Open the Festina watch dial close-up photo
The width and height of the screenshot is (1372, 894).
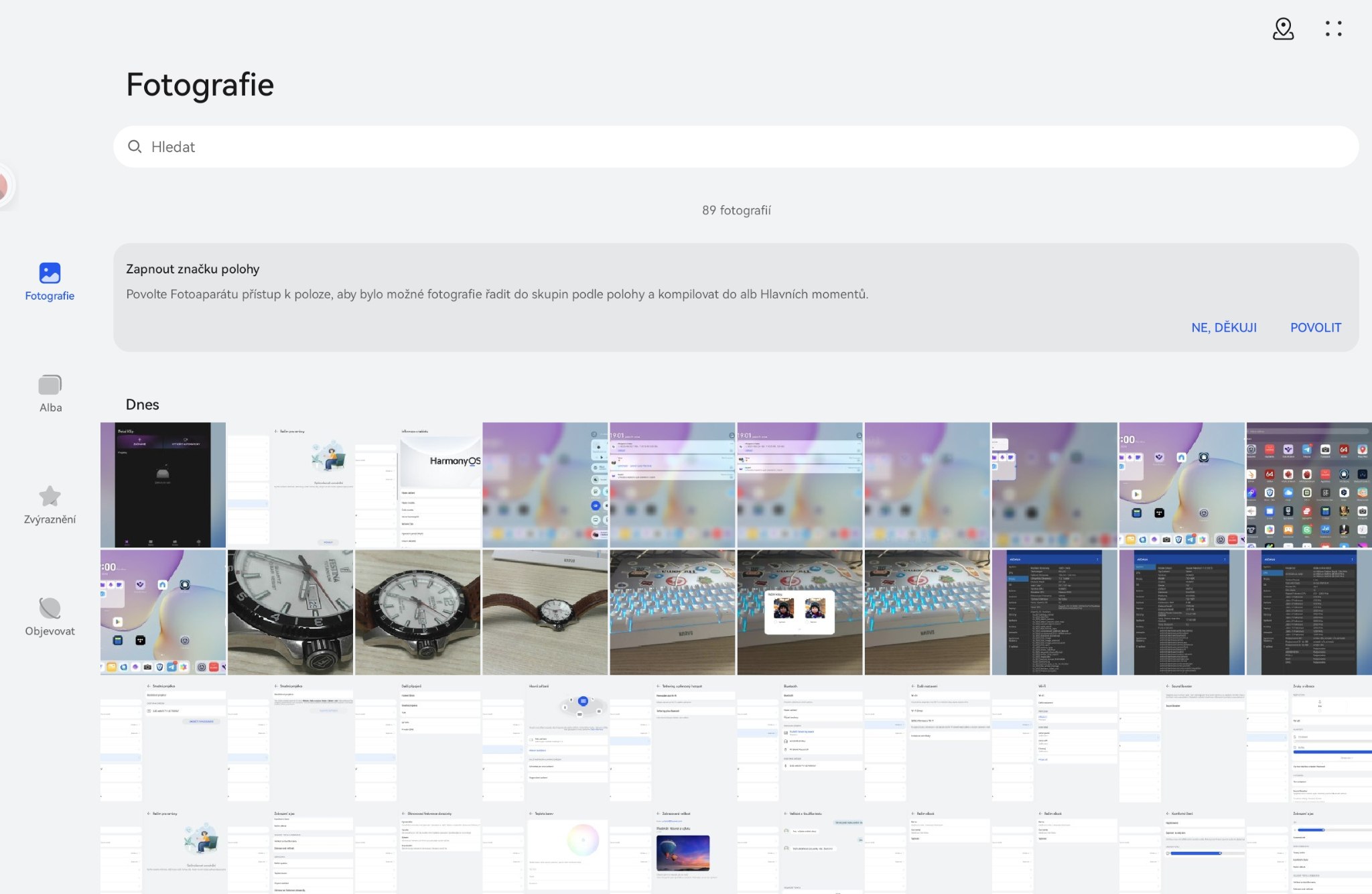tap(290, 612)
